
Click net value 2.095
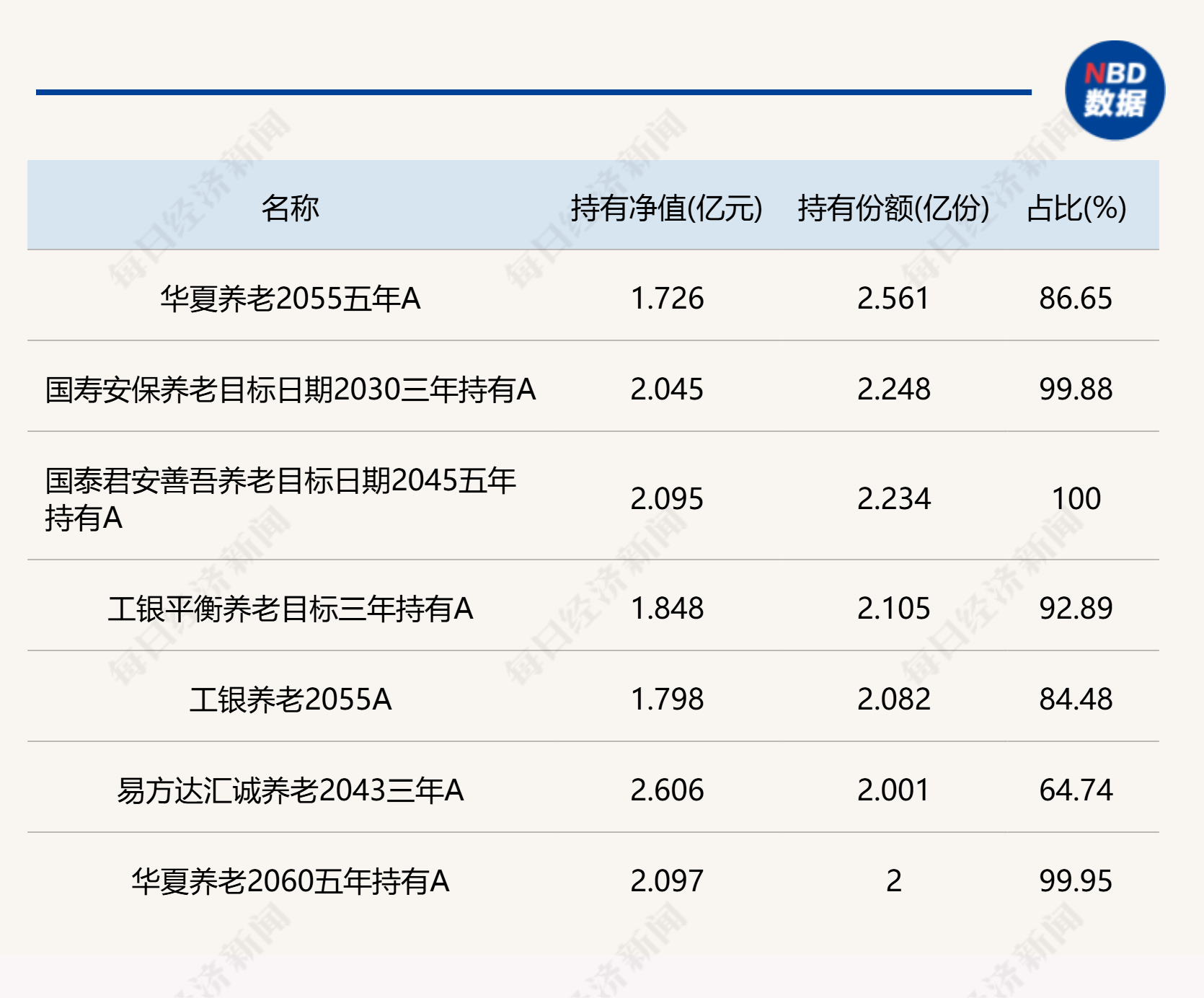pos(667,499)
